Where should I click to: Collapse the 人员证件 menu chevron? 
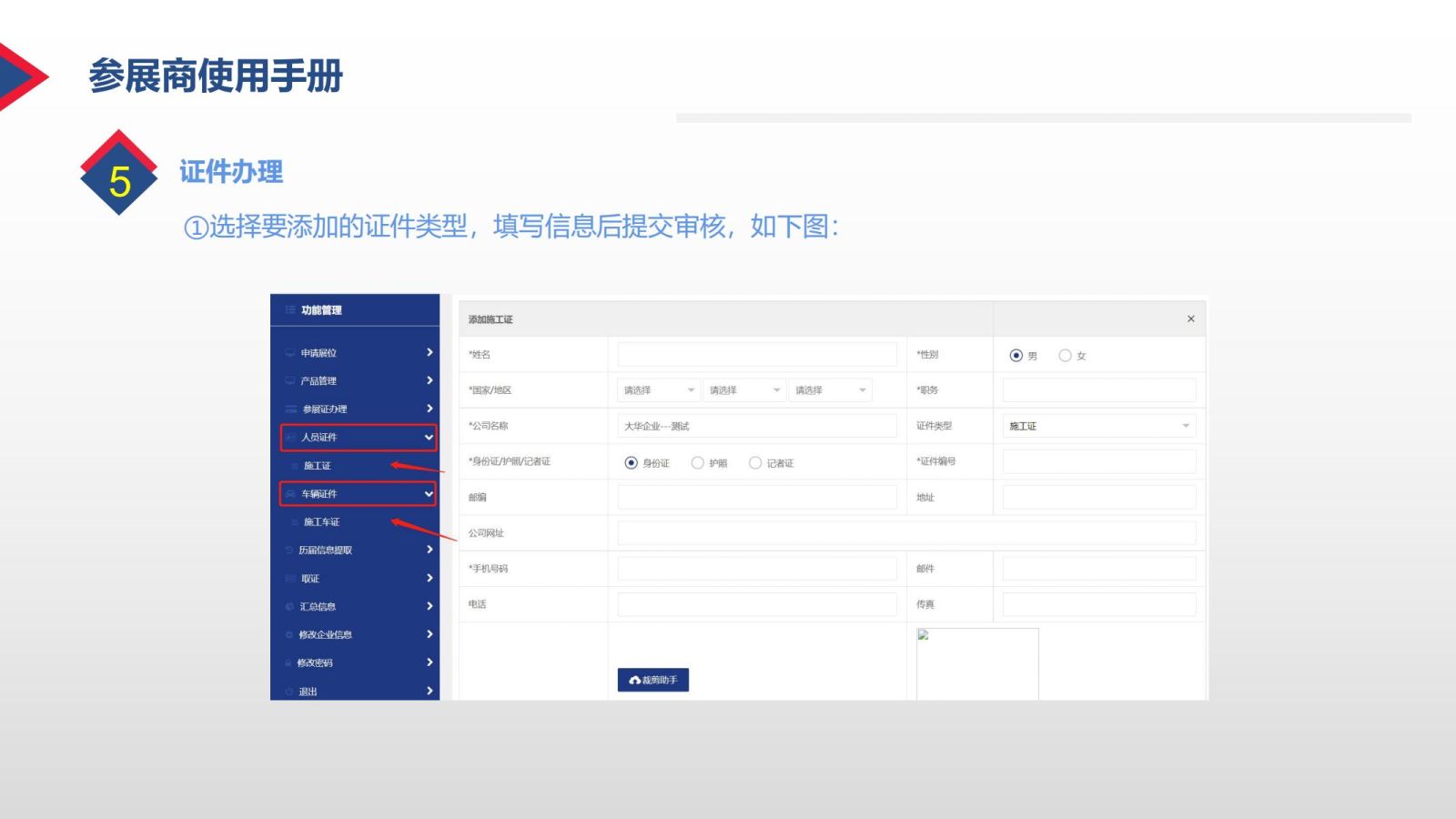pyautogui.click(x=429, y=438)
